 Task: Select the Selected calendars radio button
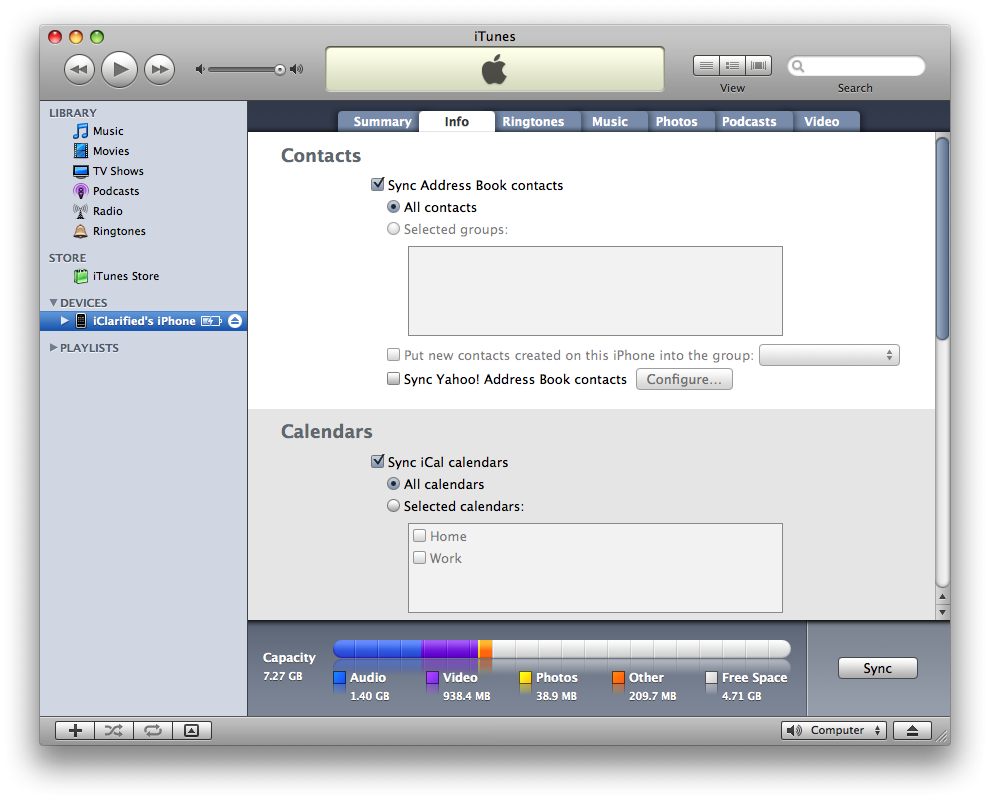coord(394,506)
